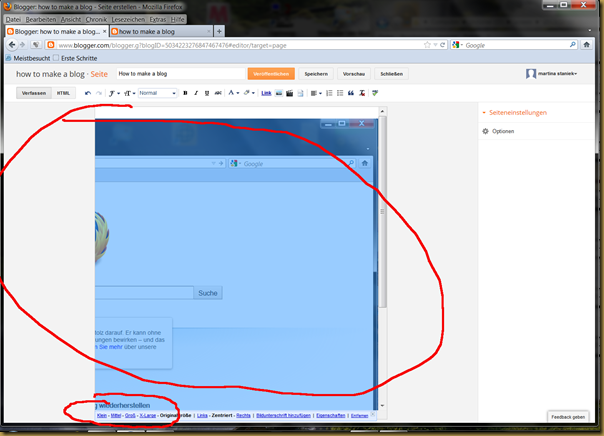Click the Firefox Google search field

tap(516, 45)
